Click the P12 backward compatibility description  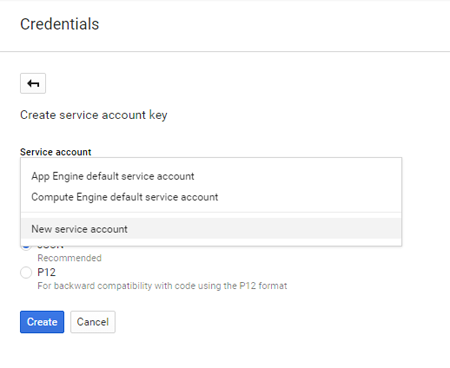(x=162, y=286)
